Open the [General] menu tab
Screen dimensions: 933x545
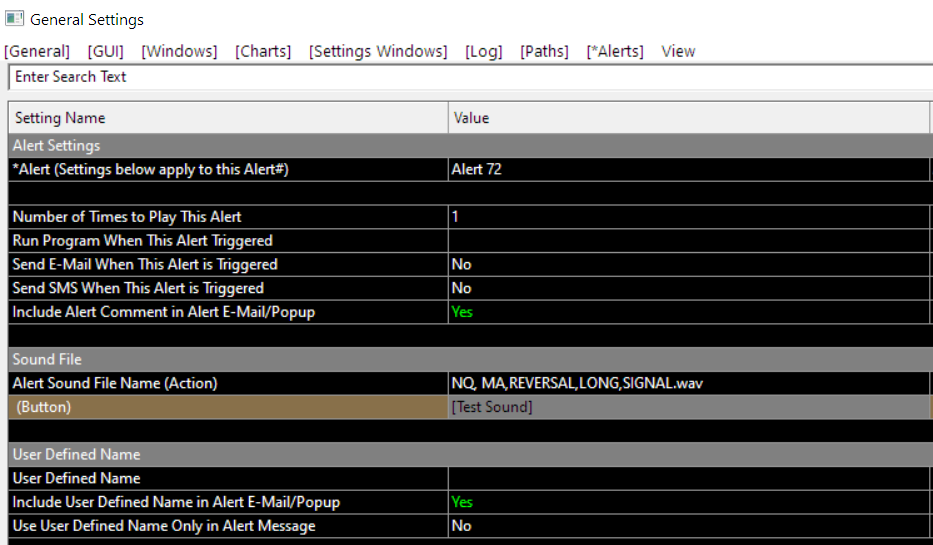coord(37,51)
